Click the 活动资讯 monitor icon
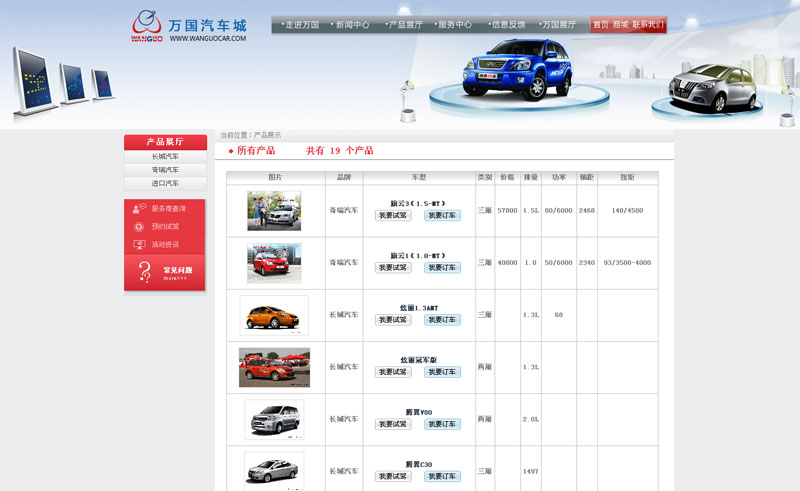This screenshot has width=800, height=491. click(x=139, y=244)
